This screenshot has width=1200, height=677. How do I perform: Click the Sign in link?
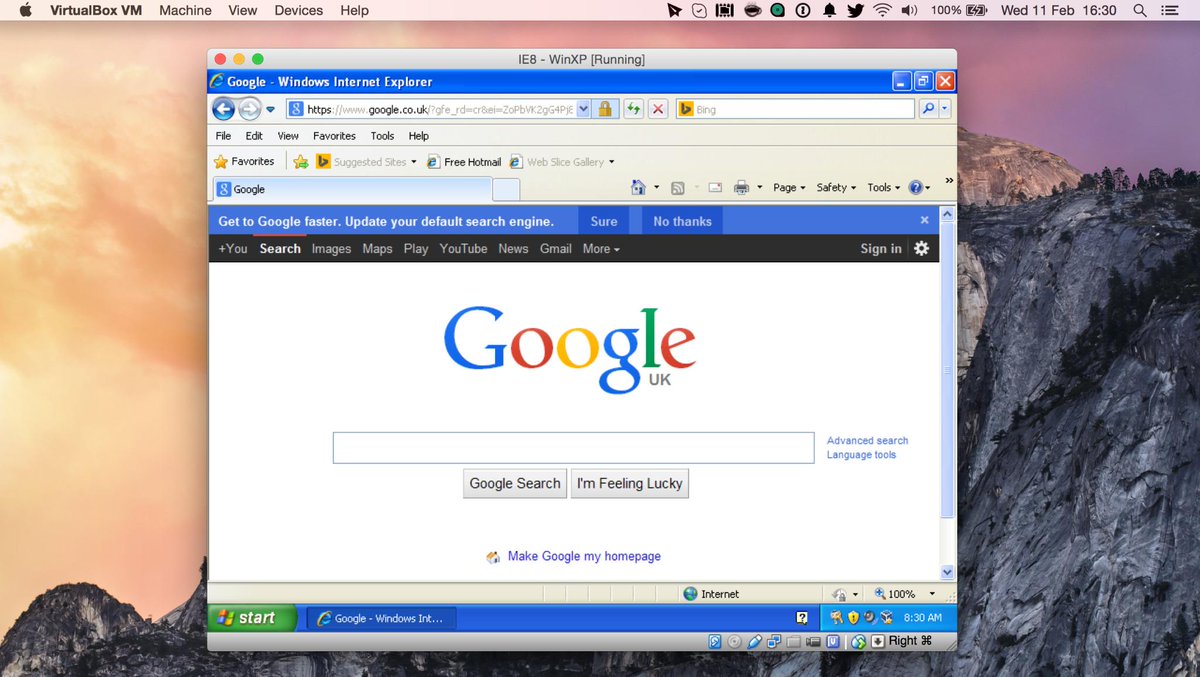click(x=881, y=249)
